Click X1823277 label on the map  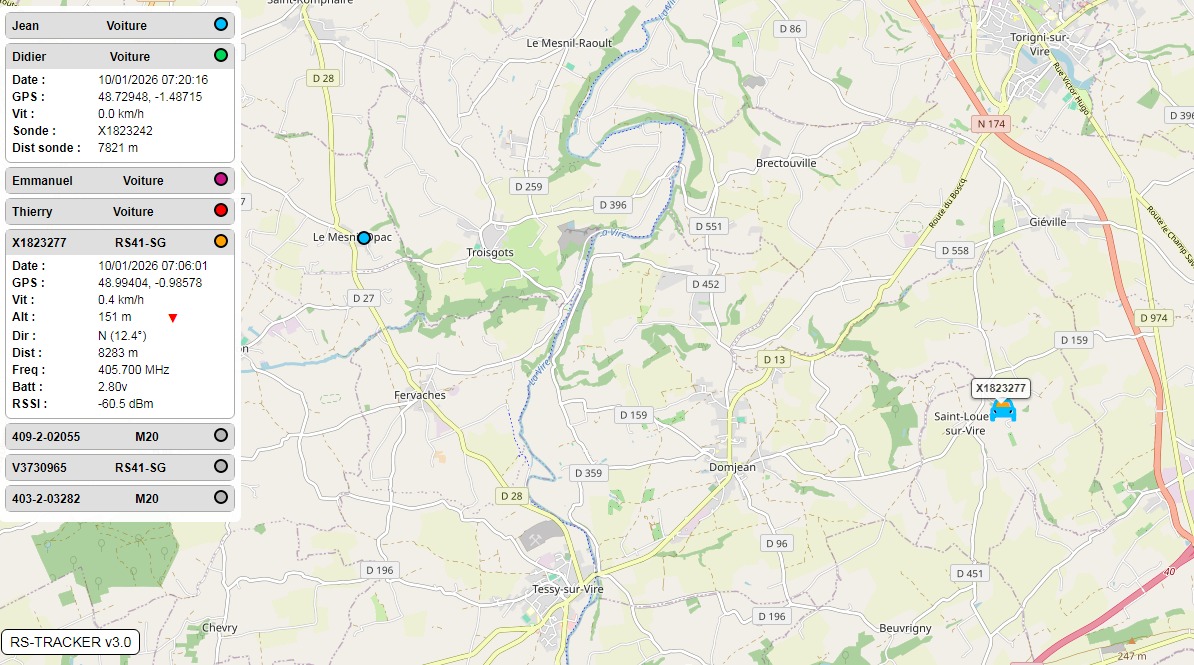click(1001, 388)
